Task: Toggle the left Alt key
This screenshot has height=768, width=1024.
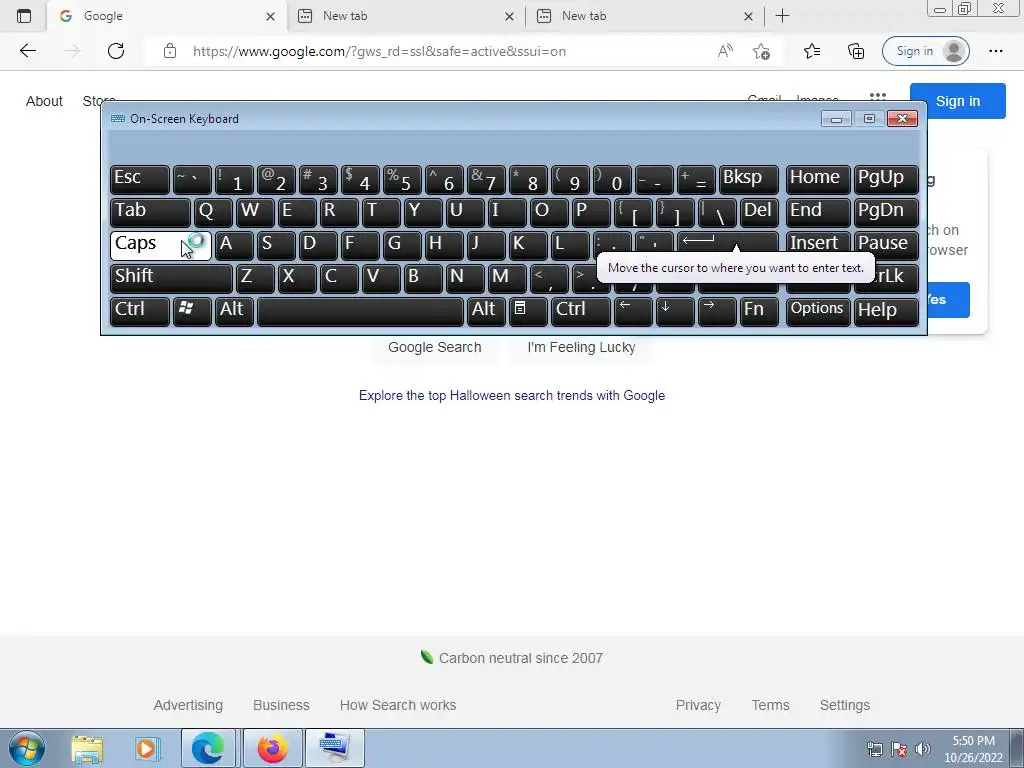Action: [234, 312]
